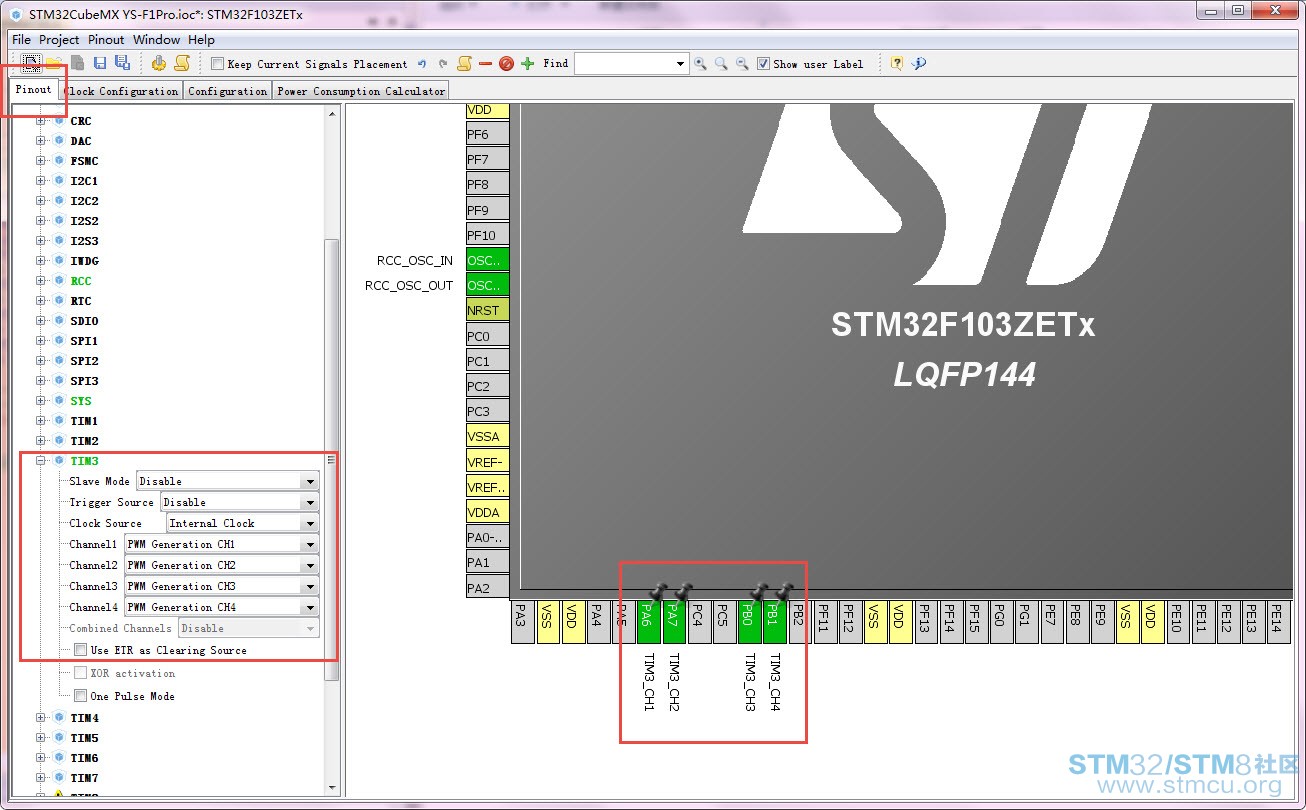
Task: Click the Zoom In magnifier icon
Action: (700, 64)
